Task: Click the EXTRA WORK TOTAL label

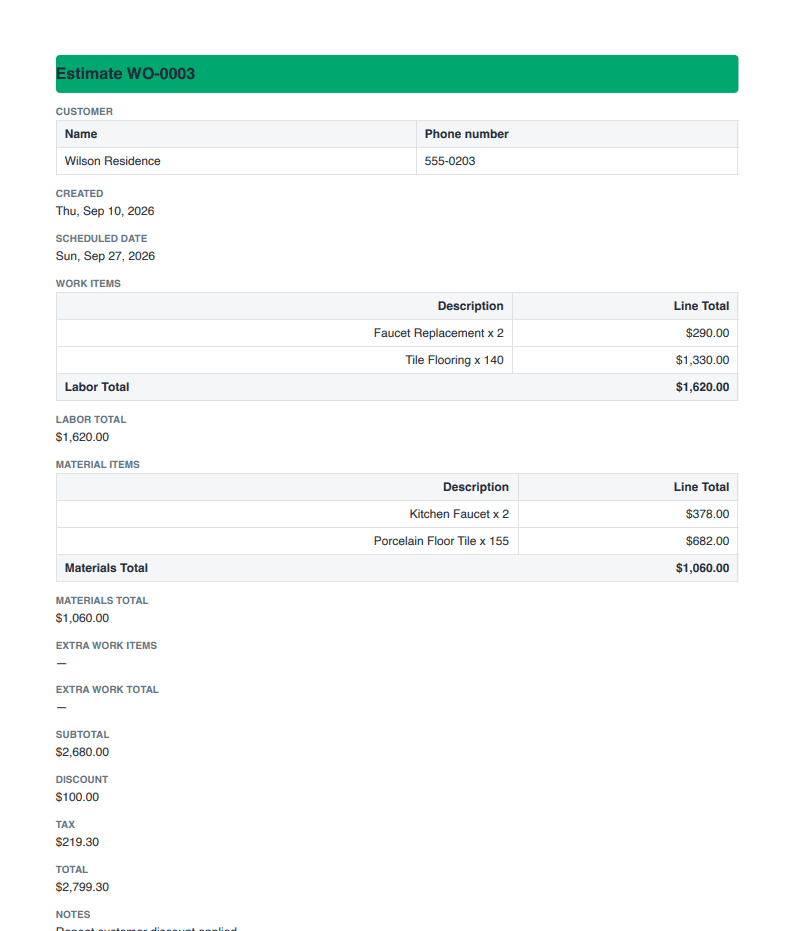Action: (107, 690)
